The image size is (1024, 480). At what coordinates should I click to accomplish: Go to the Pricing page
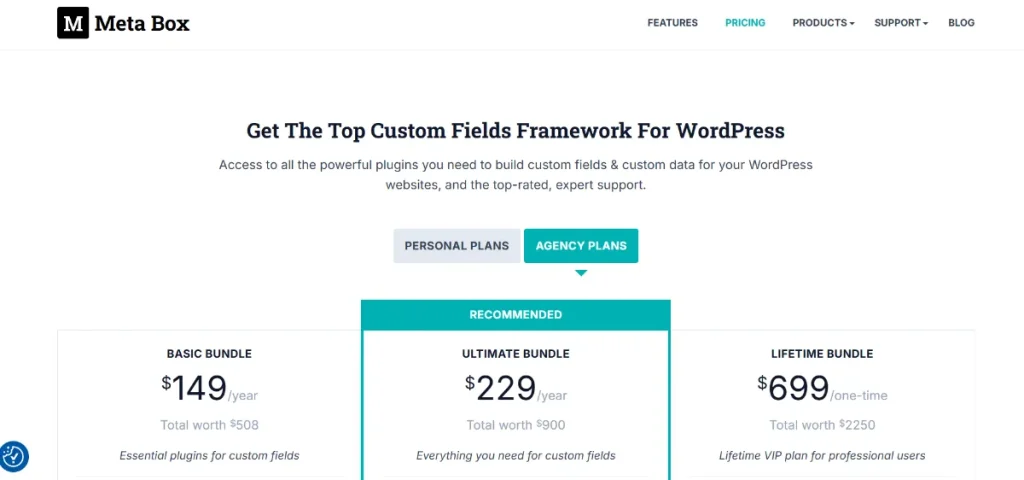[745, 23]
